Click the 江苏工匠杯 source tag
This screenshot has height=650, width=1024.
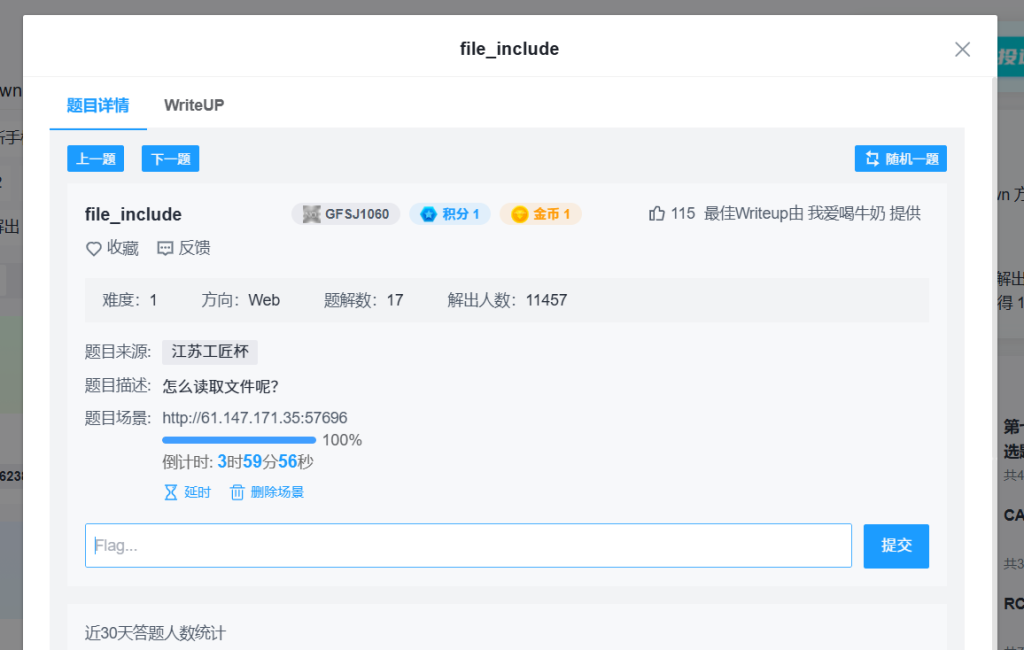[x=210, y=352]
